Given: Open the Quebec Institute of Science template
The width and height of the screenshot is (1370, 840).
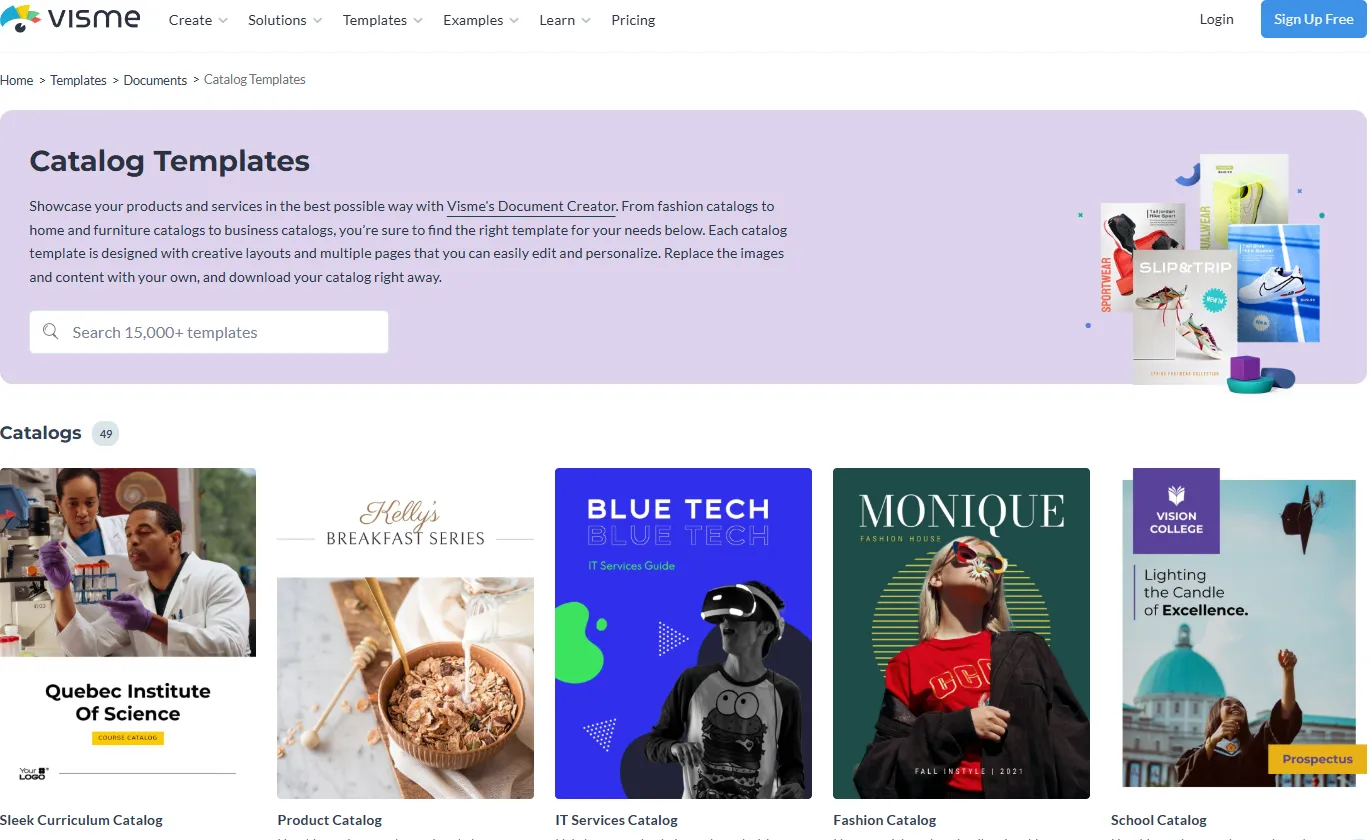Looking at the screenshot, I should point(128,633).
